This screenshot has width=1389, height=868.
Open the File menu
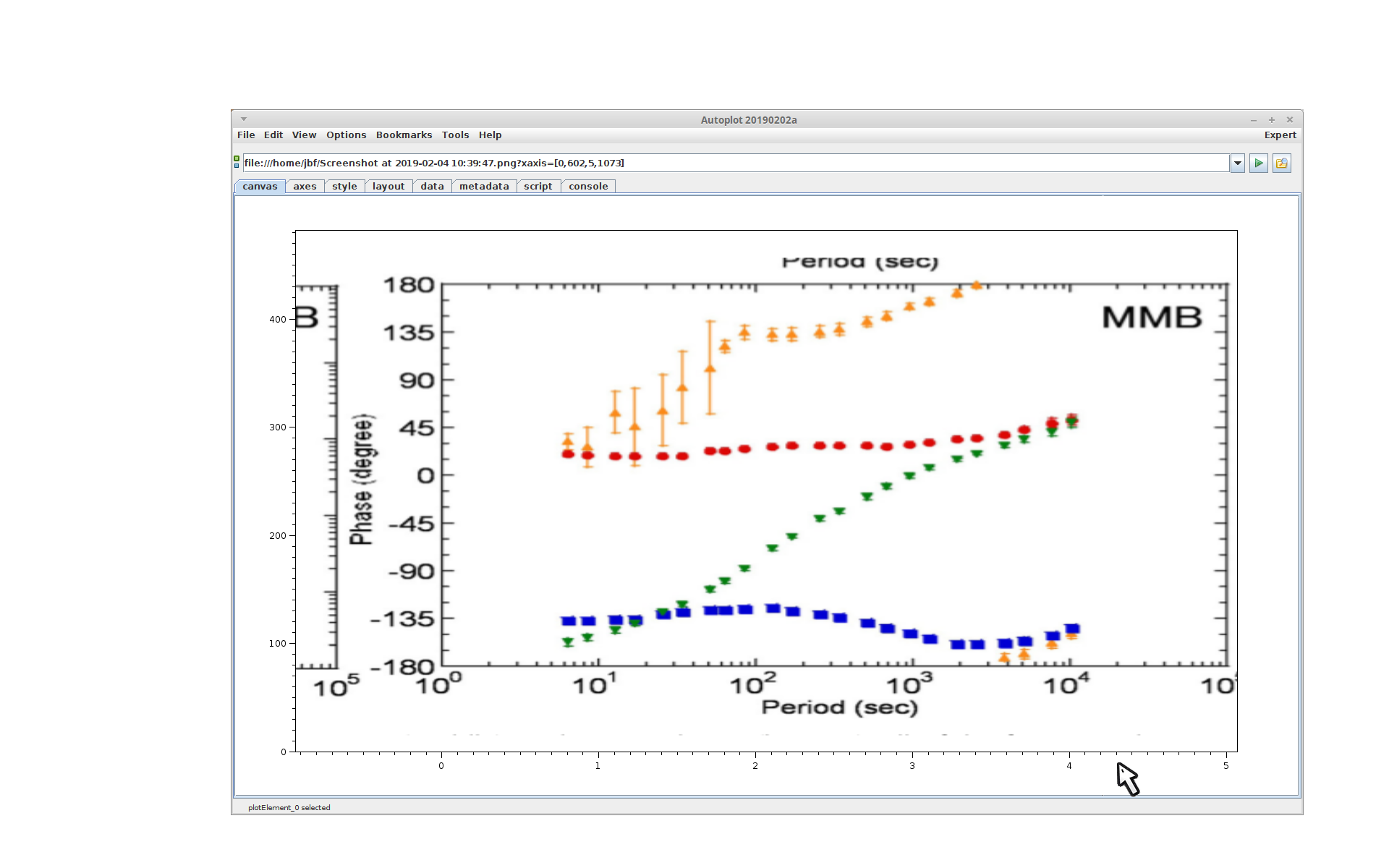click(246, 135)
